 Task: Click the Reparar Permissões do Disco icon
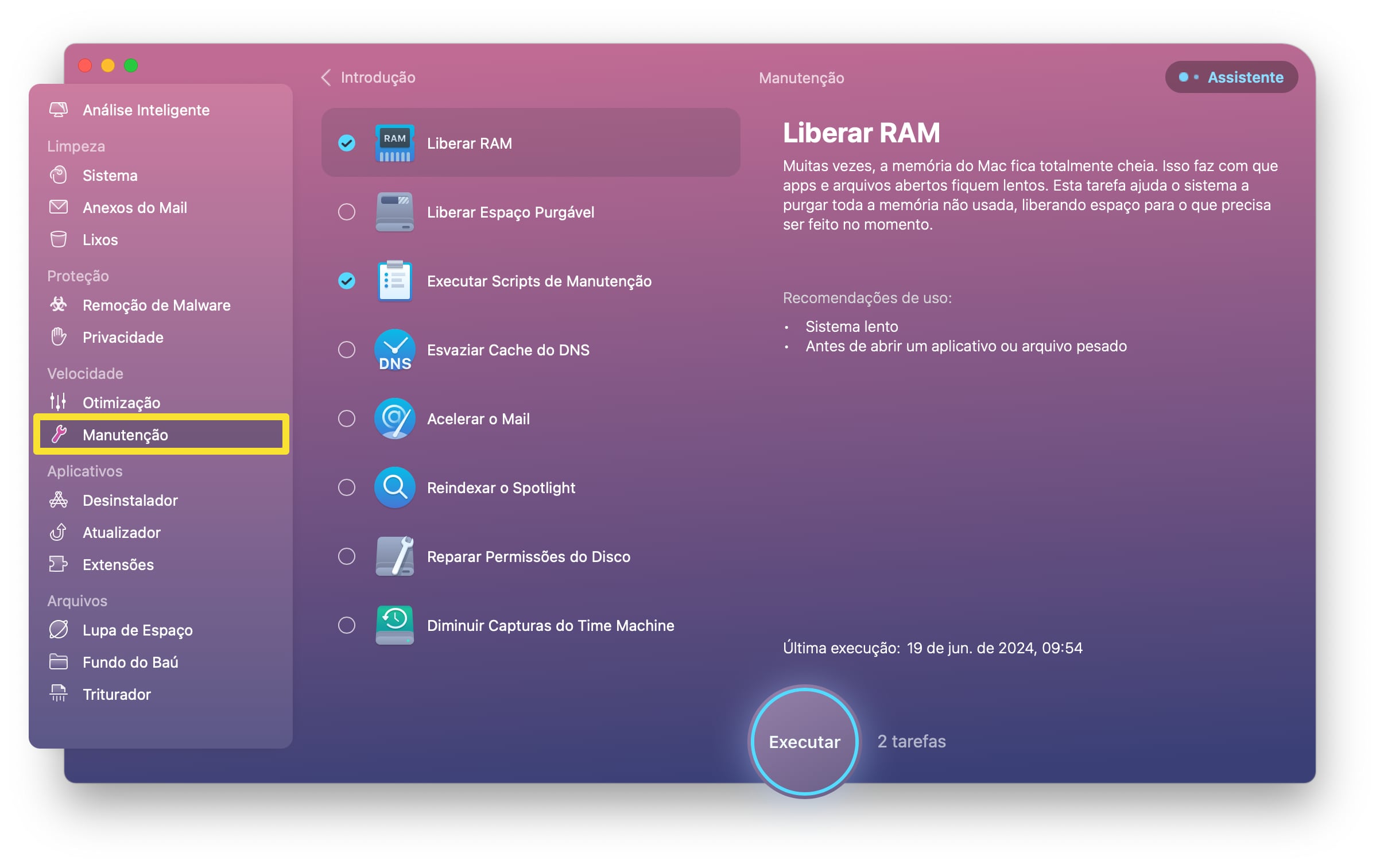pyautogui.click(x=394, y=556)
